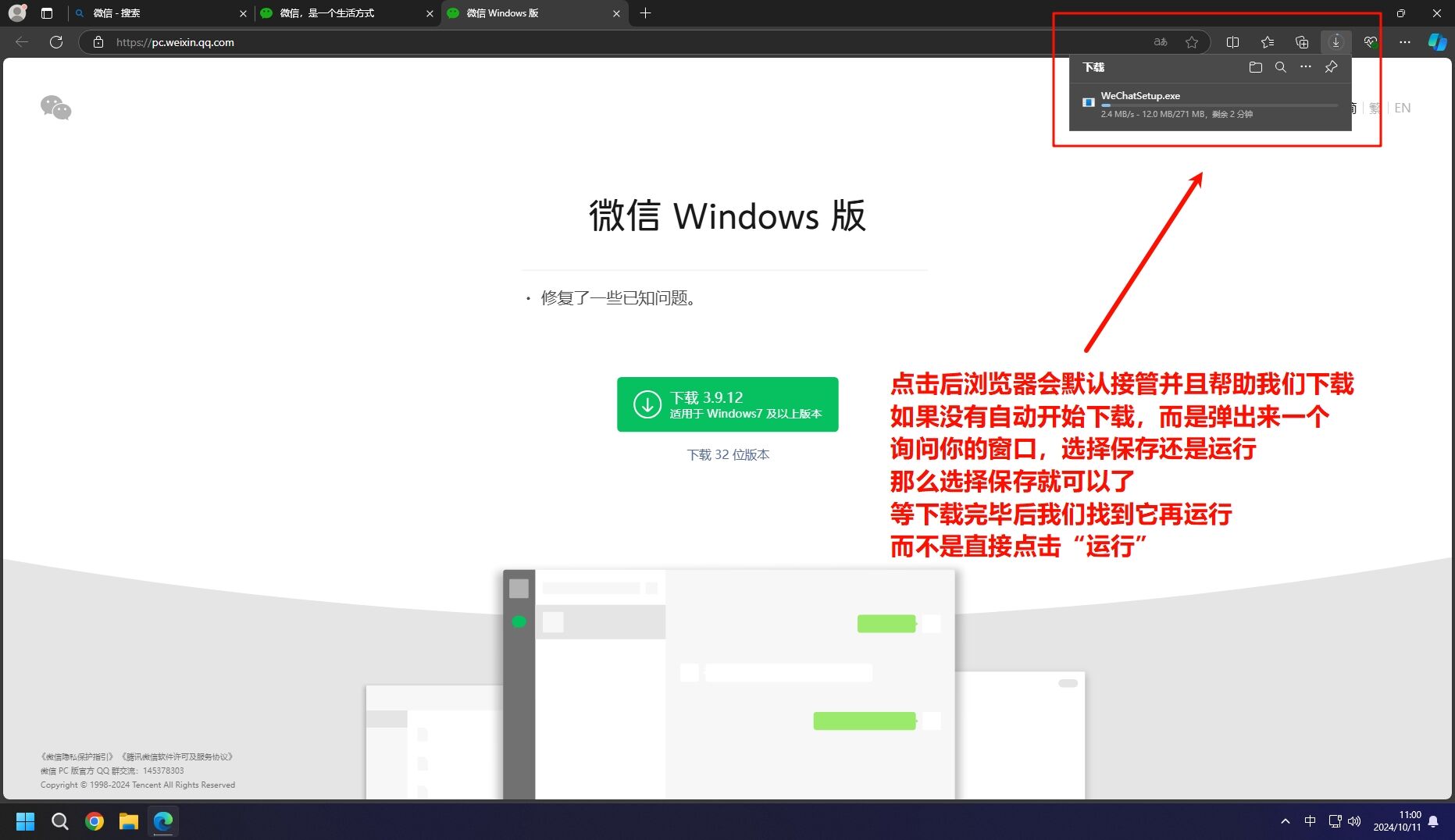Click the address bar showing pc.weixin.qq.com

(547, 42)
